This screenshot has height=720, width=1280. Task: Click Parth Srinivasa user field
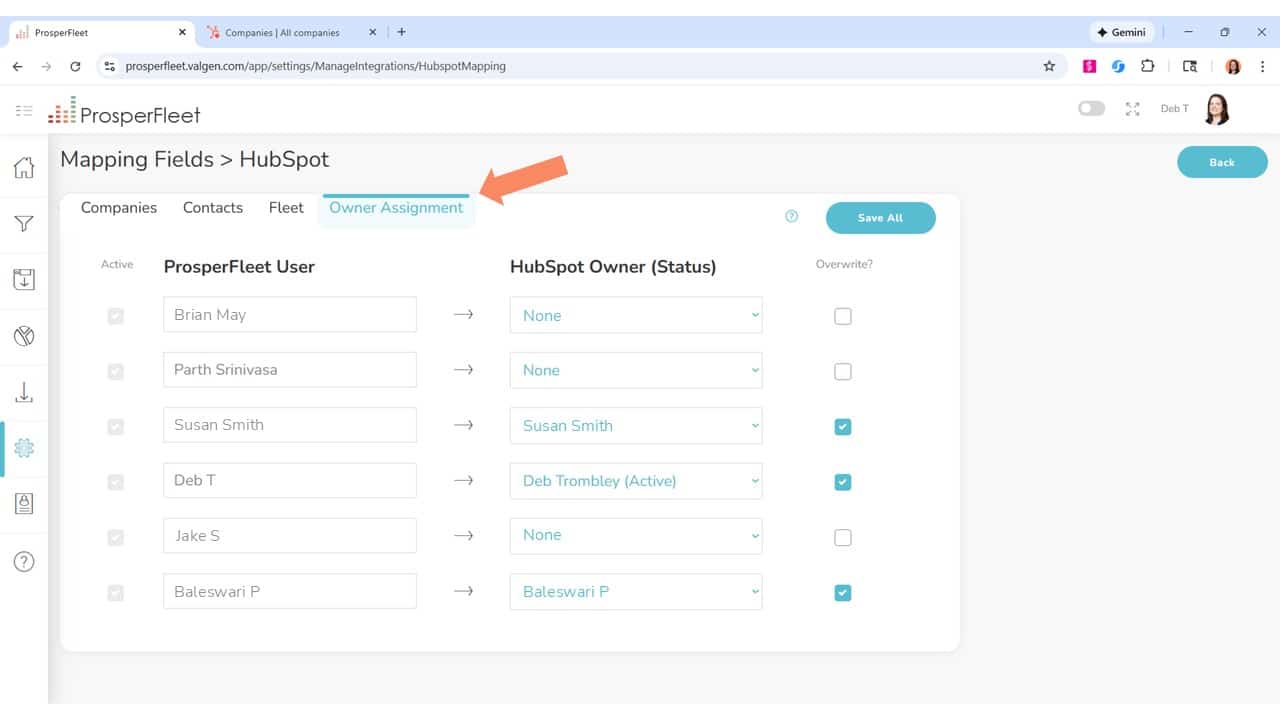(290, 369)
